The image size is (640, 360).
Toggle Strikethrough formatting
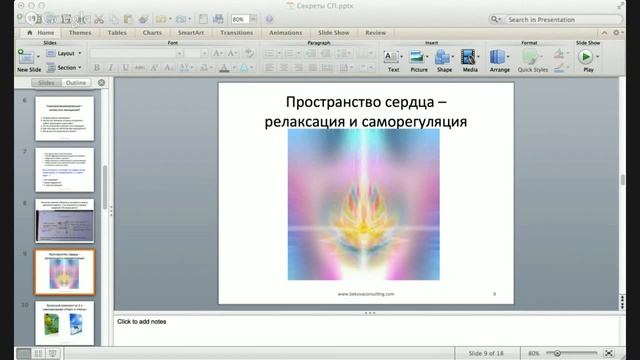pos(140,68)
